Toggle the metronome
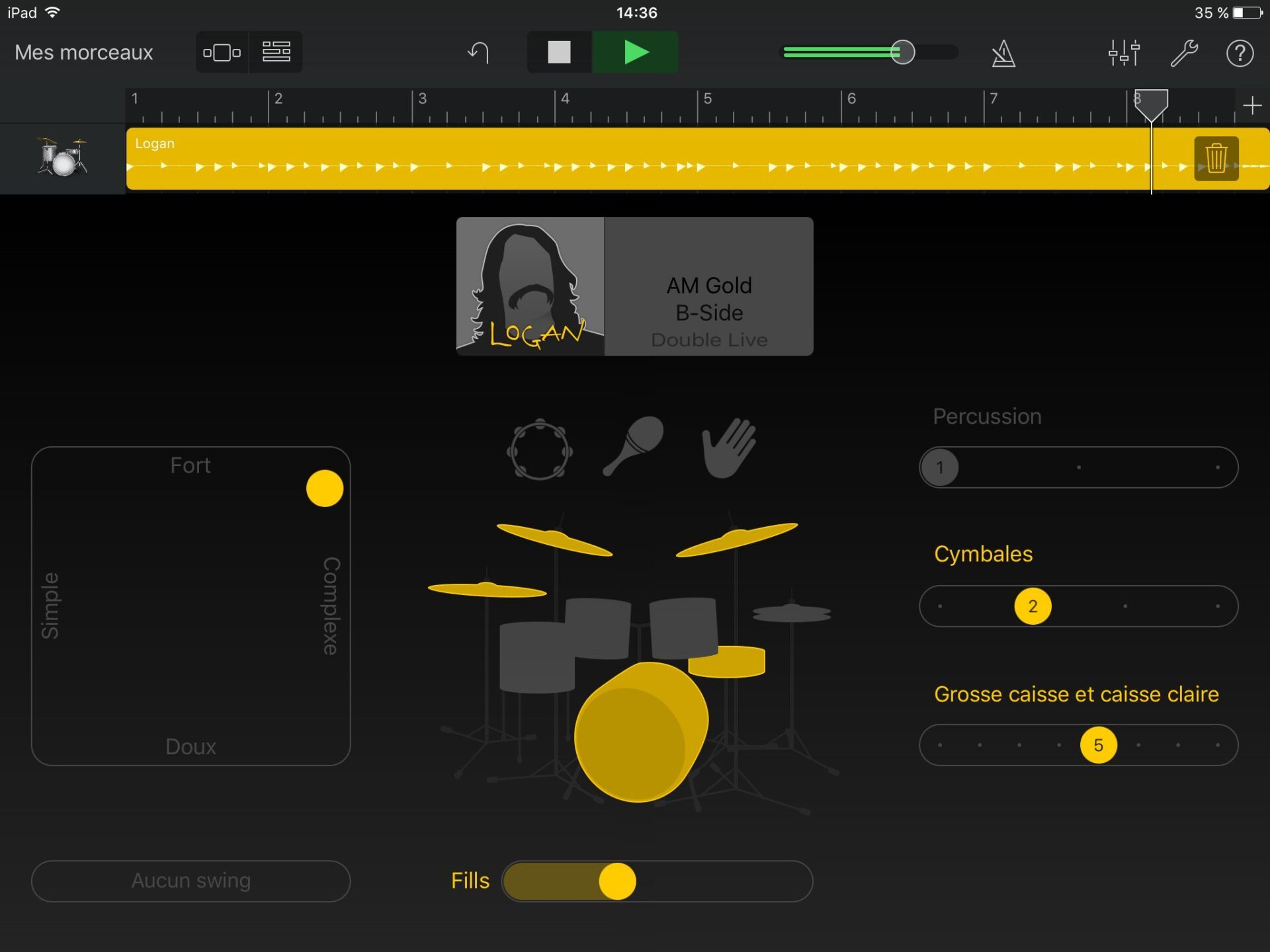This screenshot has width=1270, height=952. tap(1003, 53)
